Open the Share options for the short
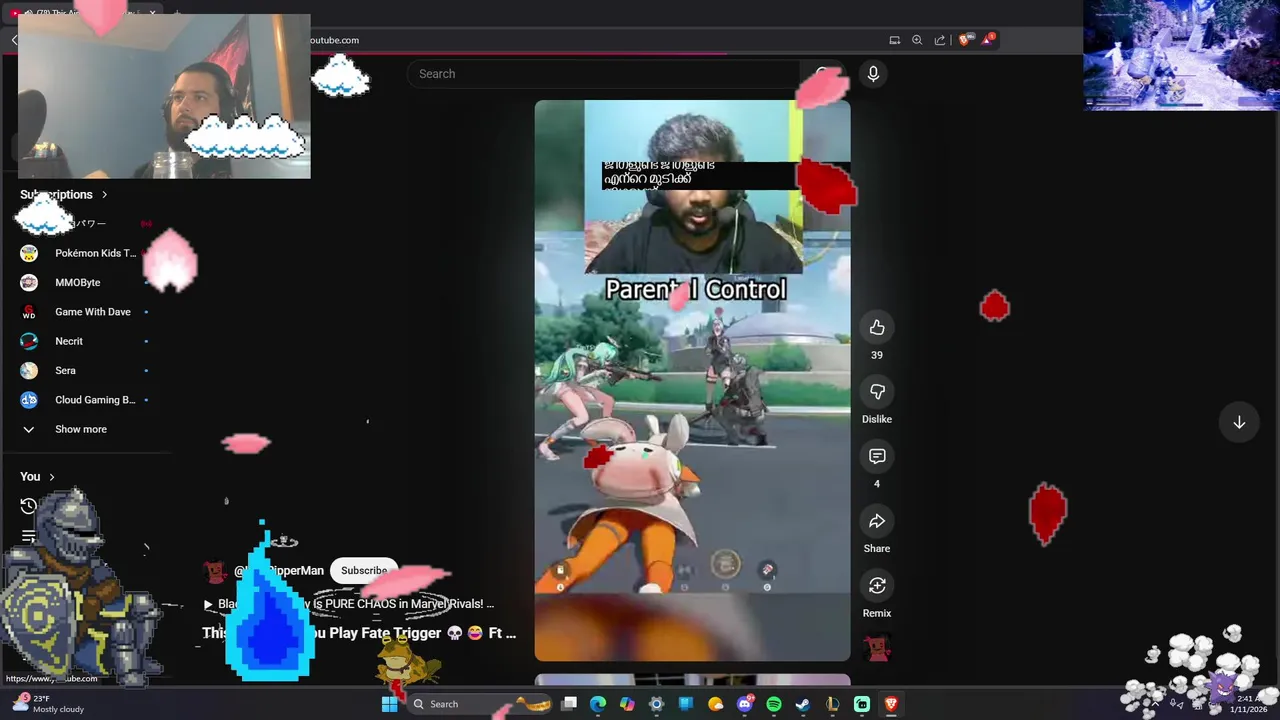Image resolution: width=1280 pixels, height=720 pixels. (x=877, y=521)
